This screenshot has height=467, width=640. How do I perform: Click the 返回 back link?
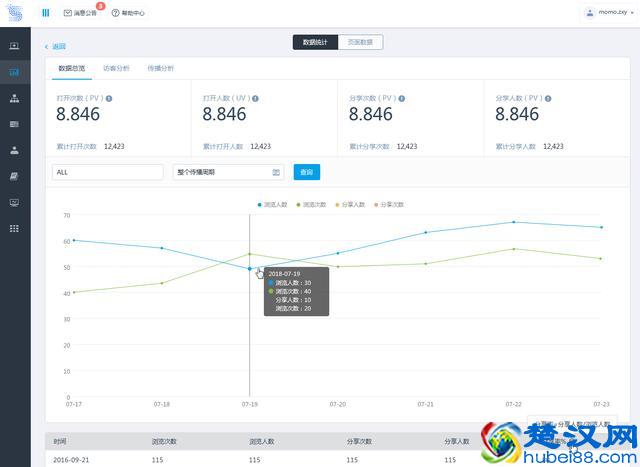pos(56,47)
